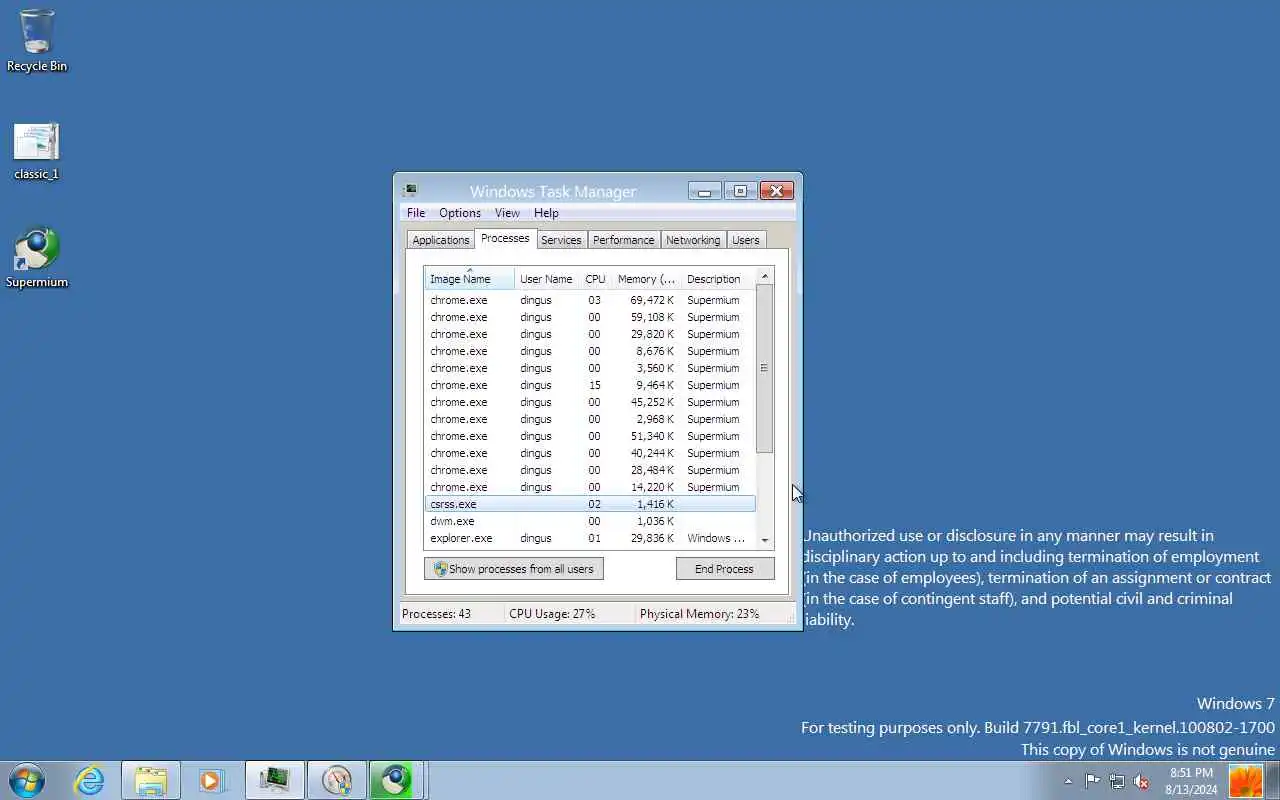Select chrome.exe row using 2,968 K

click(590, 419)
